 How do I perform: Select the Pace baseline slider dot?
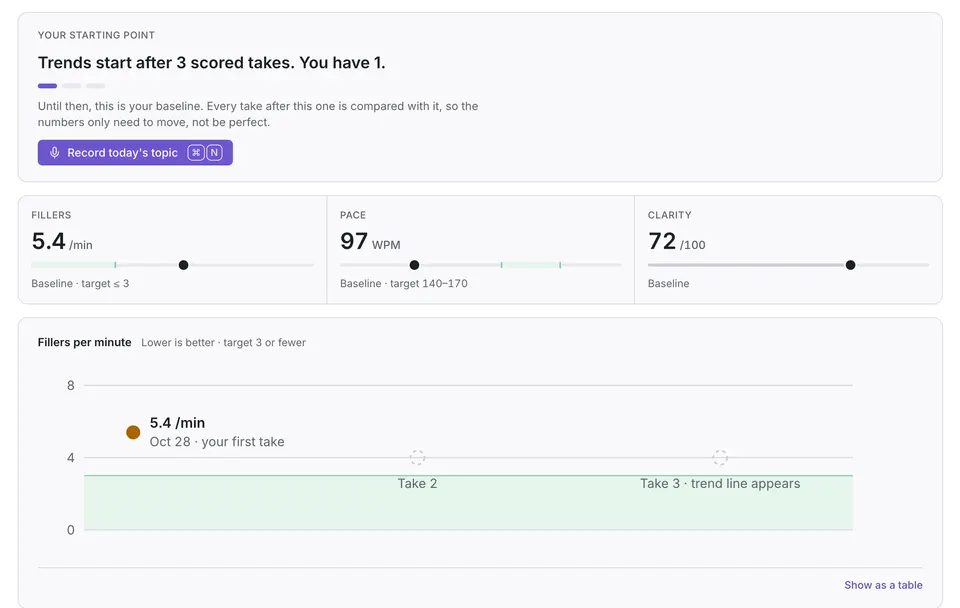point(414,265)
